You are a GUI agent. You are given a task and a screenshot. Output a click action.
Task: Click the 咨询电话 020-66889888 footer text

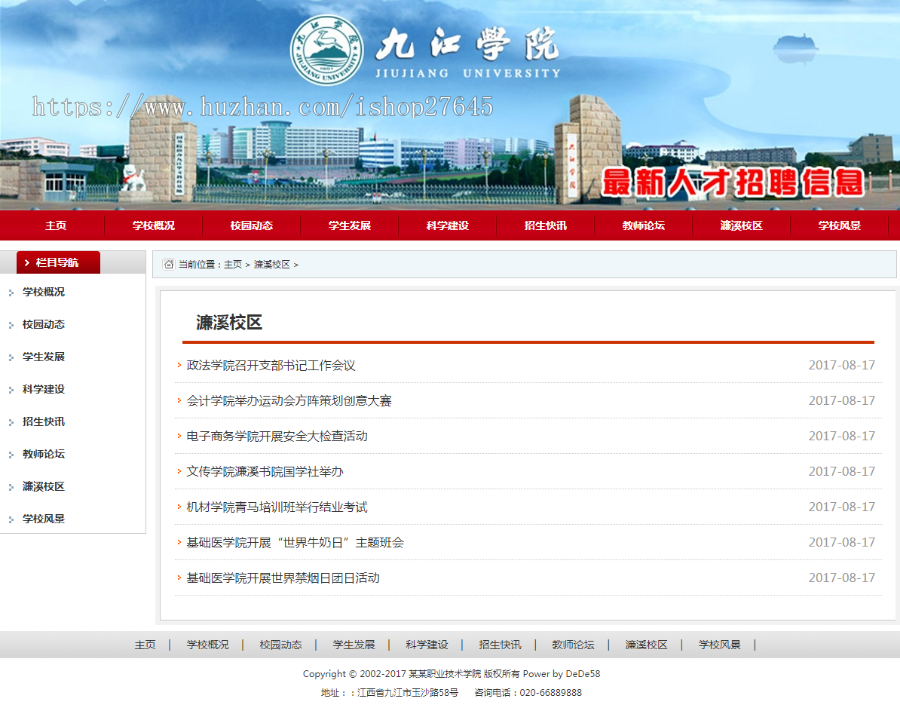click(528, 693)
